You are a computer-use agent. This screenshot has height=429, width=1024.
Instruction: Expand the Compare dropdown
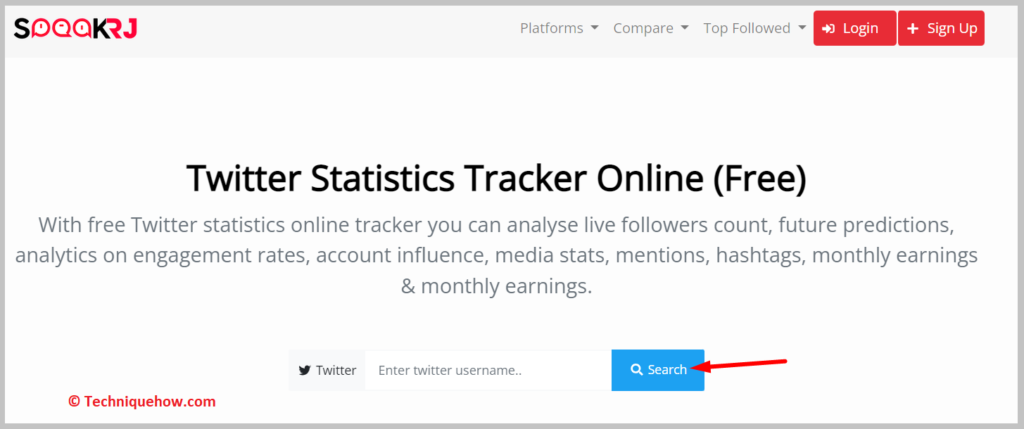tap(650, 28)
